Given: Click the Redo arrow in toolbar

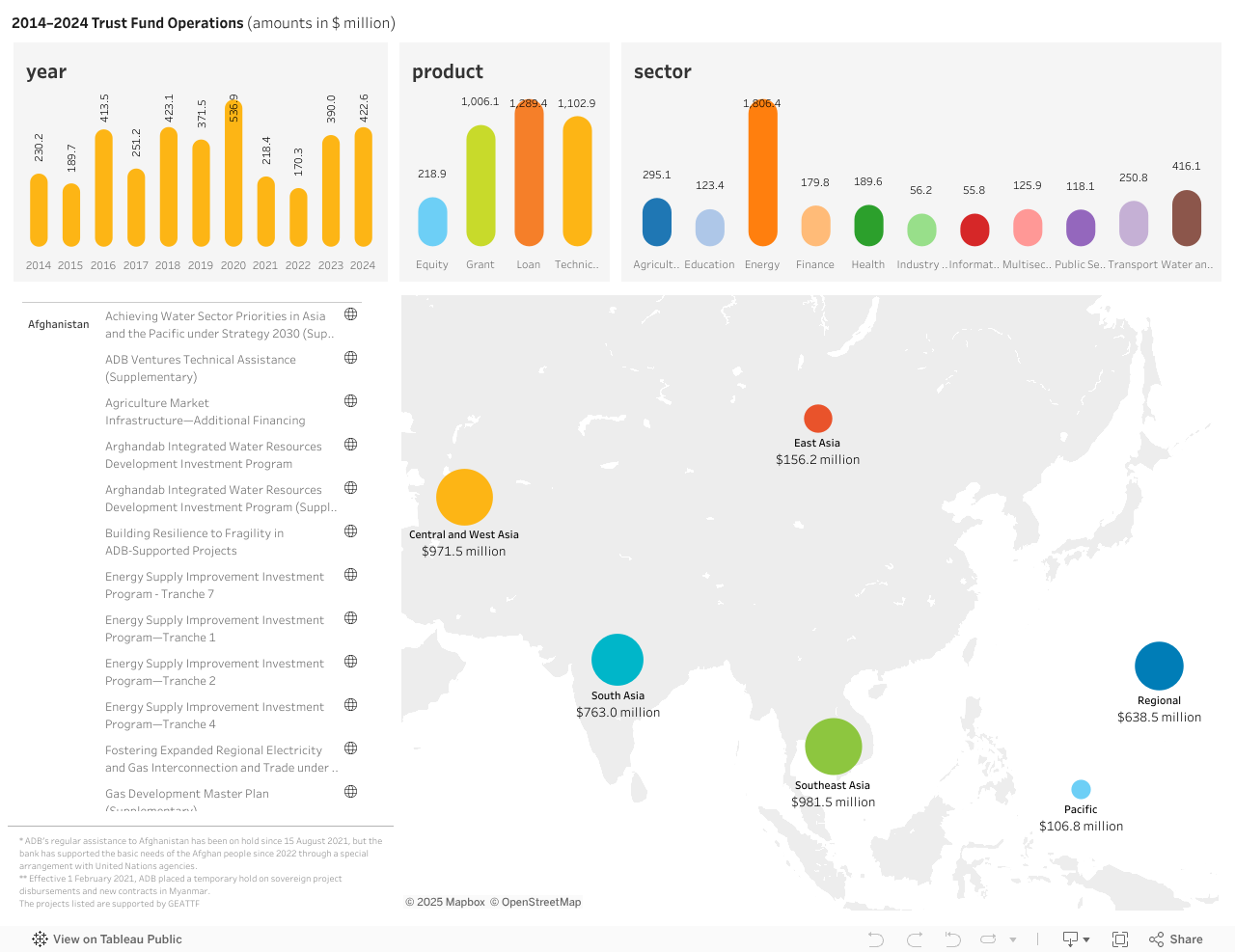Looking at the screenshot, I should coord(915,939).
